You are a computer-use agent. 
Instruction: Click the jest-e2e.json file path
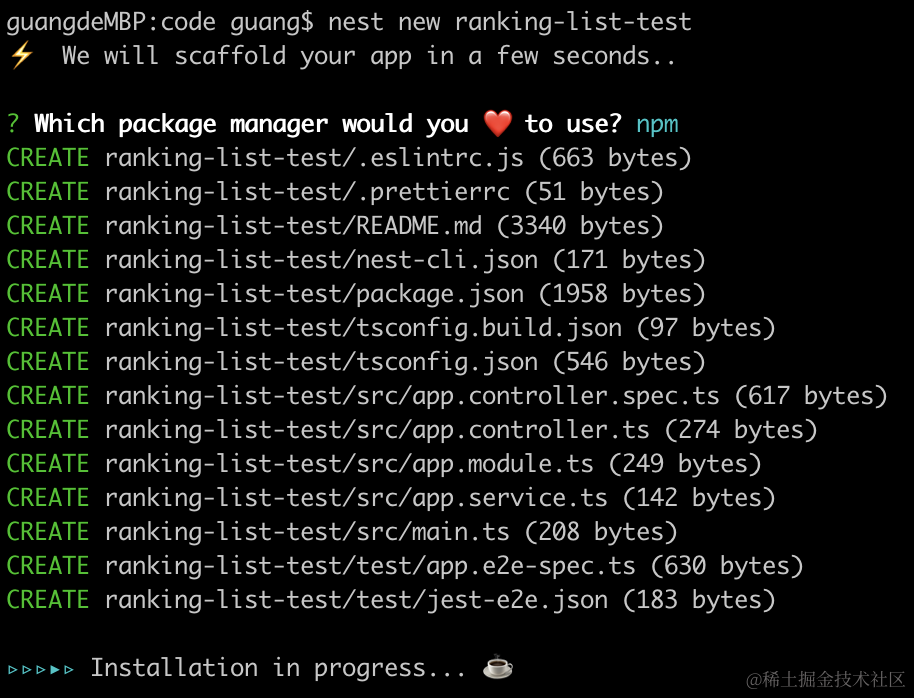coord(356,600)
